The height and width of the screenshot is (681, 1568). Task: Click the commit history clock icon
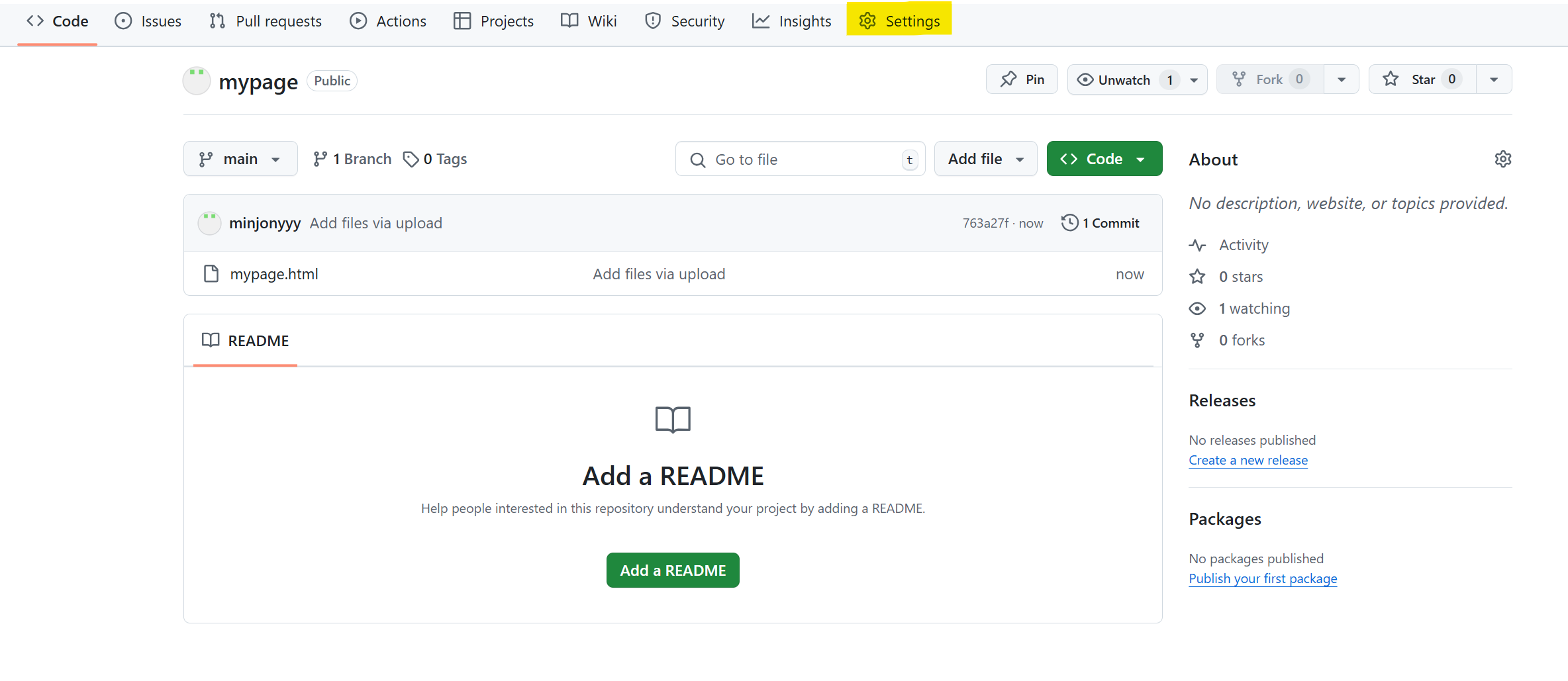[1069, 222]
